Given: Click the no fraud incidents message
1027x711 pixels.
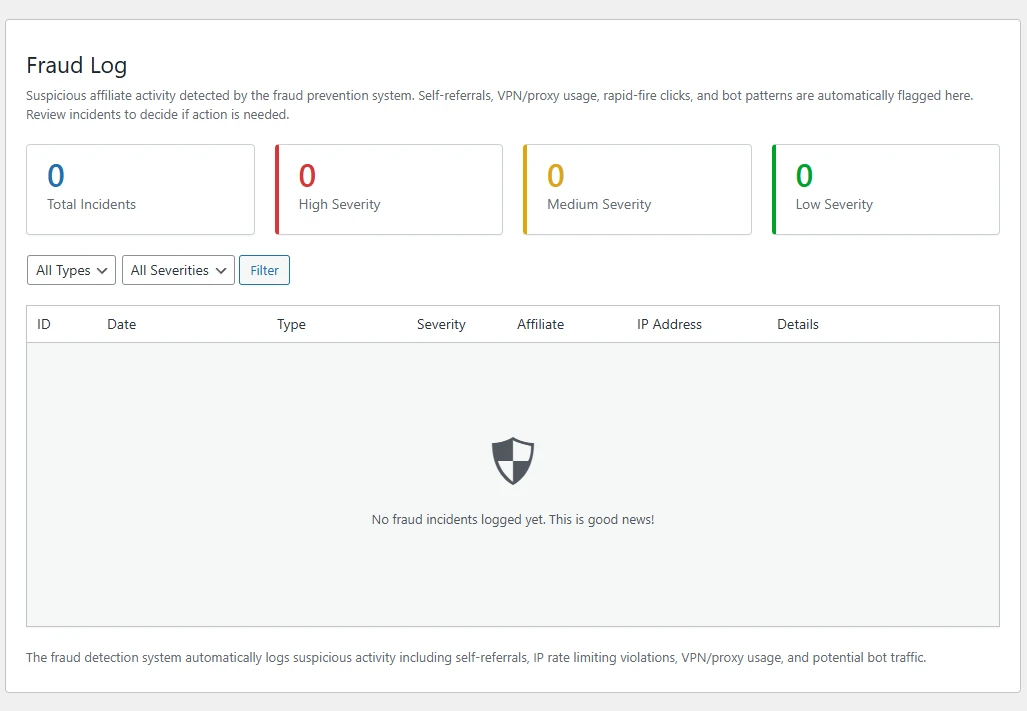Looking at the screenshot, I should click(x=512, y=519).
